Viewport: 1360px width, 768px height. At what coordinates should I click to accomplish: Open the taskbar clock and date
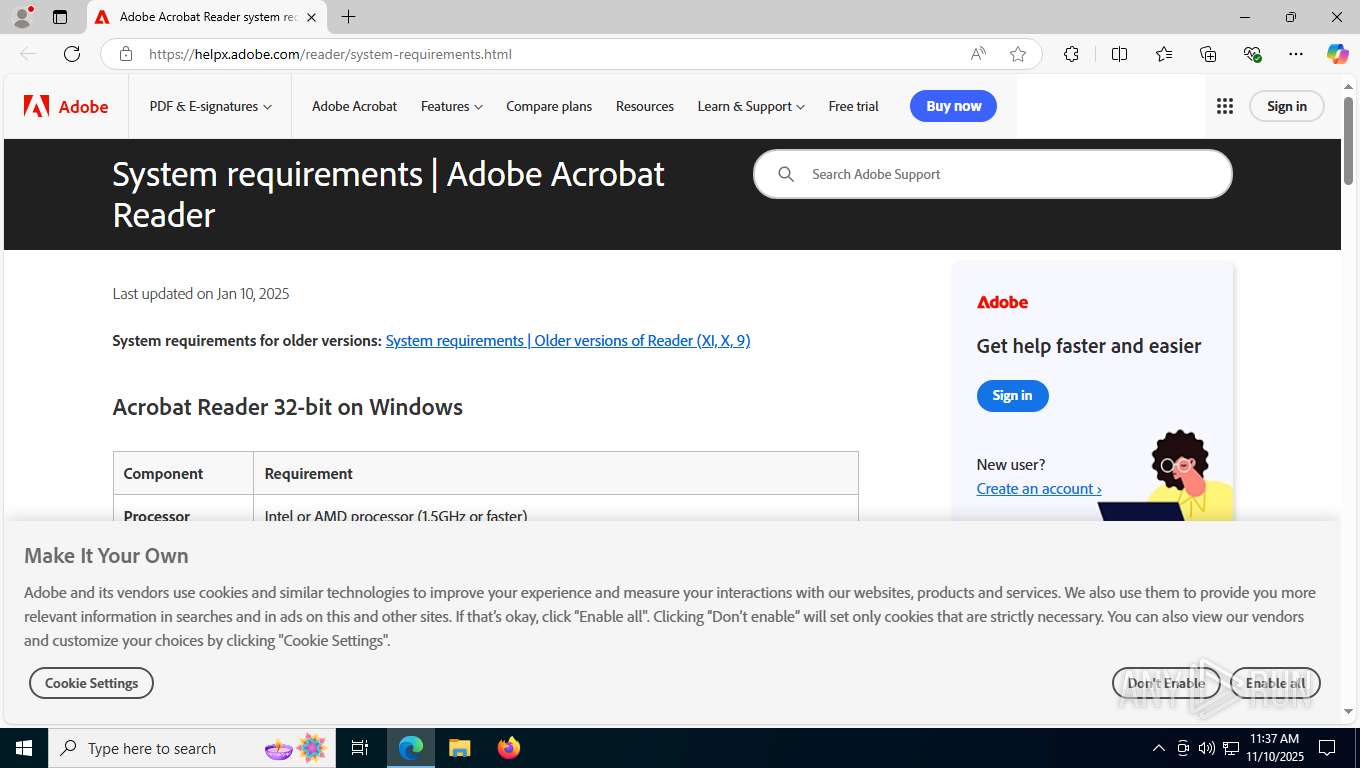pyautogui.click(x=1273, y=748)
